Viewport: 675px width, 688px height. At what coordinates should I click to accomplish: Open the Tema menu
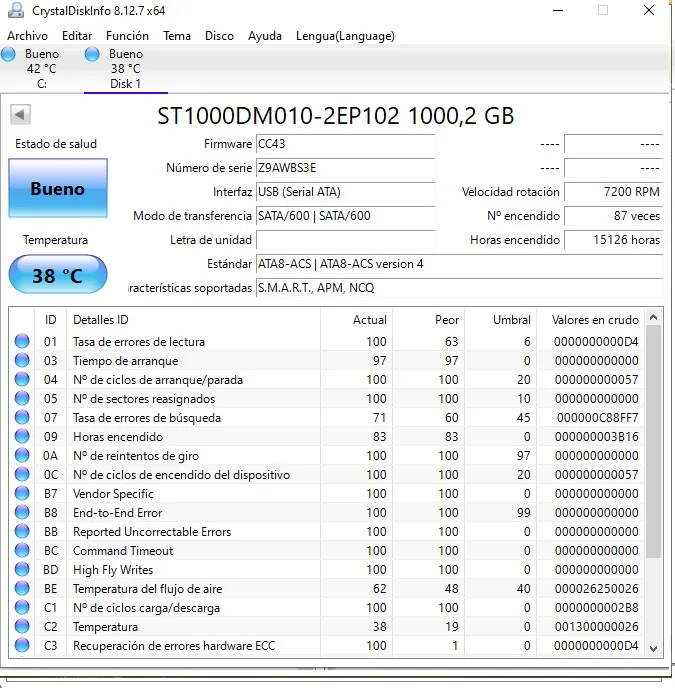[x=177, y=36]
